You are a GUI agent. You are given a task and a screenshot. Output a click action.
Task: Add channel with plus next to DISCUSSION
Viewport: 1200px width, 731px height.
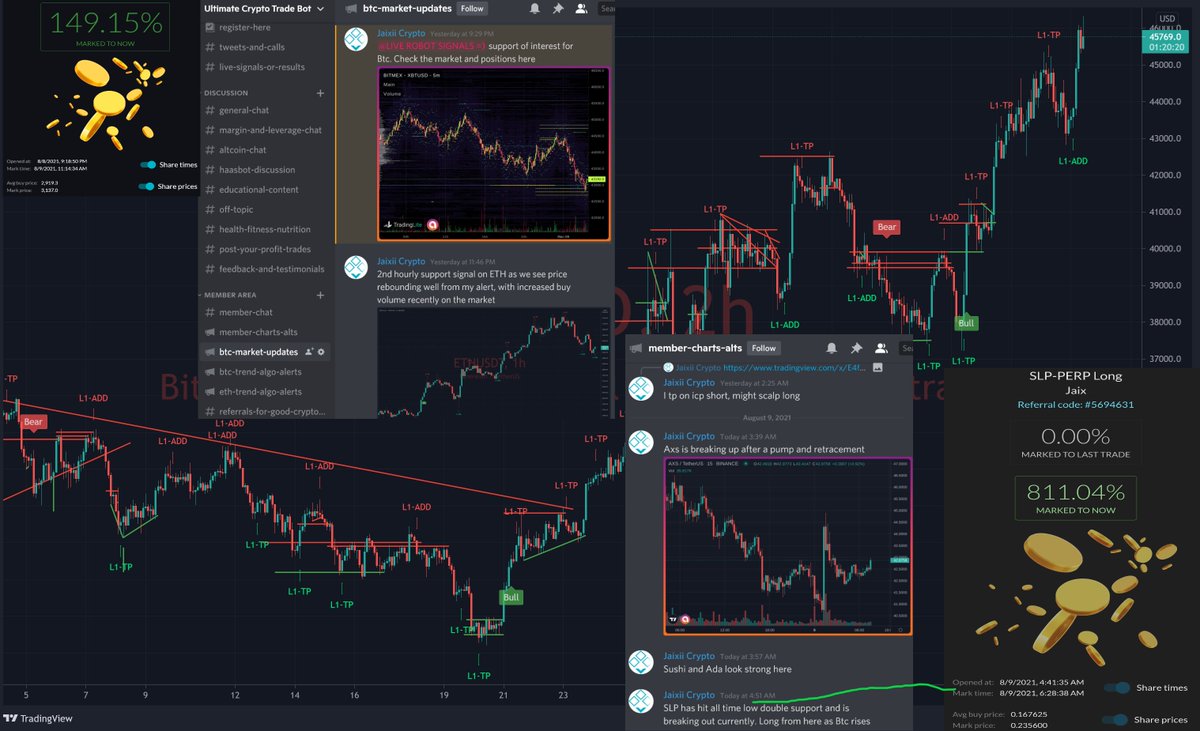(320, 93)
